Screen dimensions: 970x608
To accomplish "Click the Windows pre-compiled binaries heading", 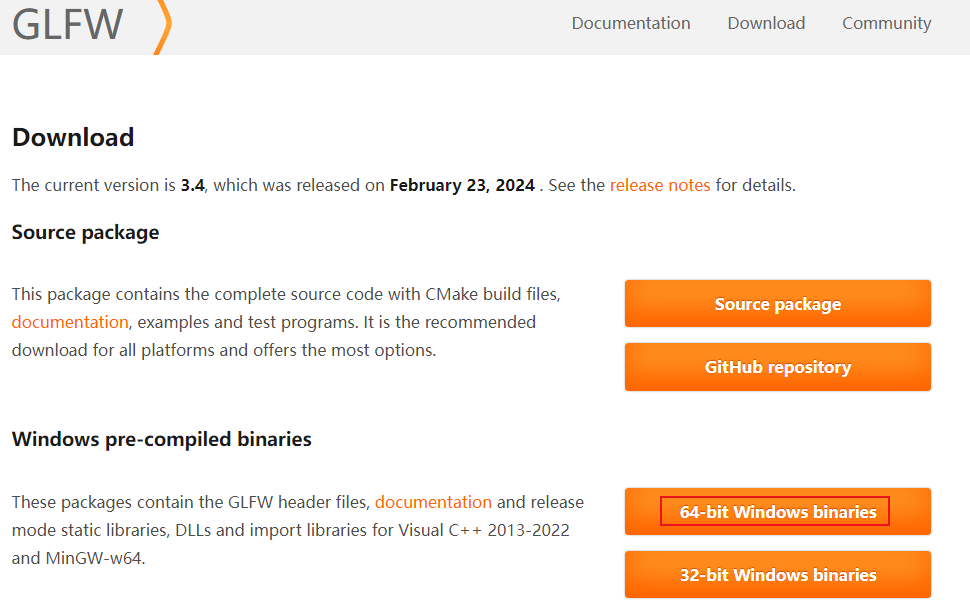I will click(162, 439).
